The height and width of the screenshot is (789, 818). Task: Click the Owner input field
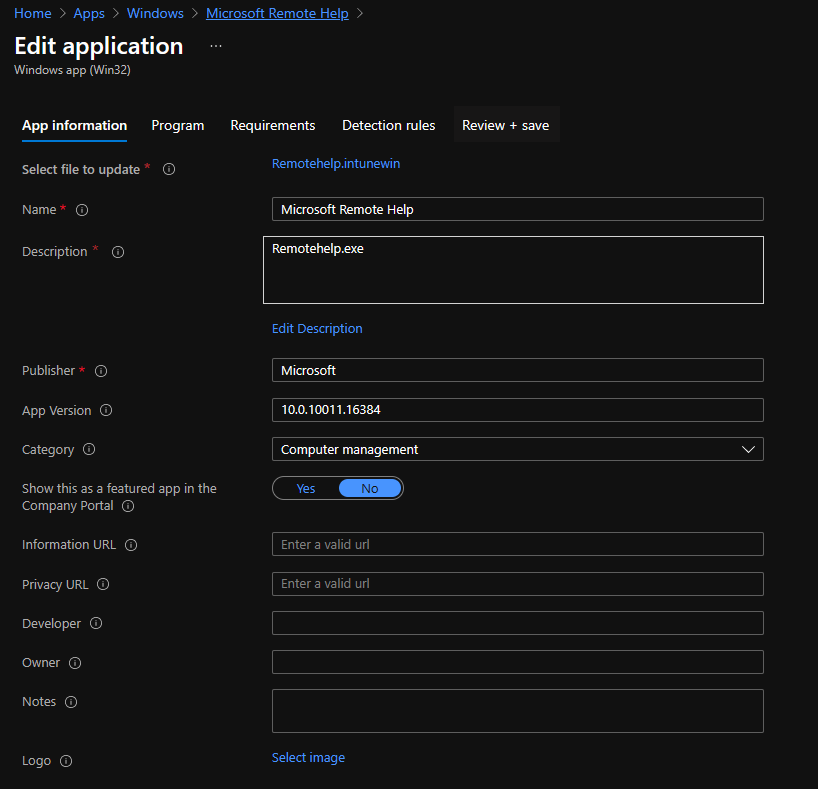coord(518,662)
